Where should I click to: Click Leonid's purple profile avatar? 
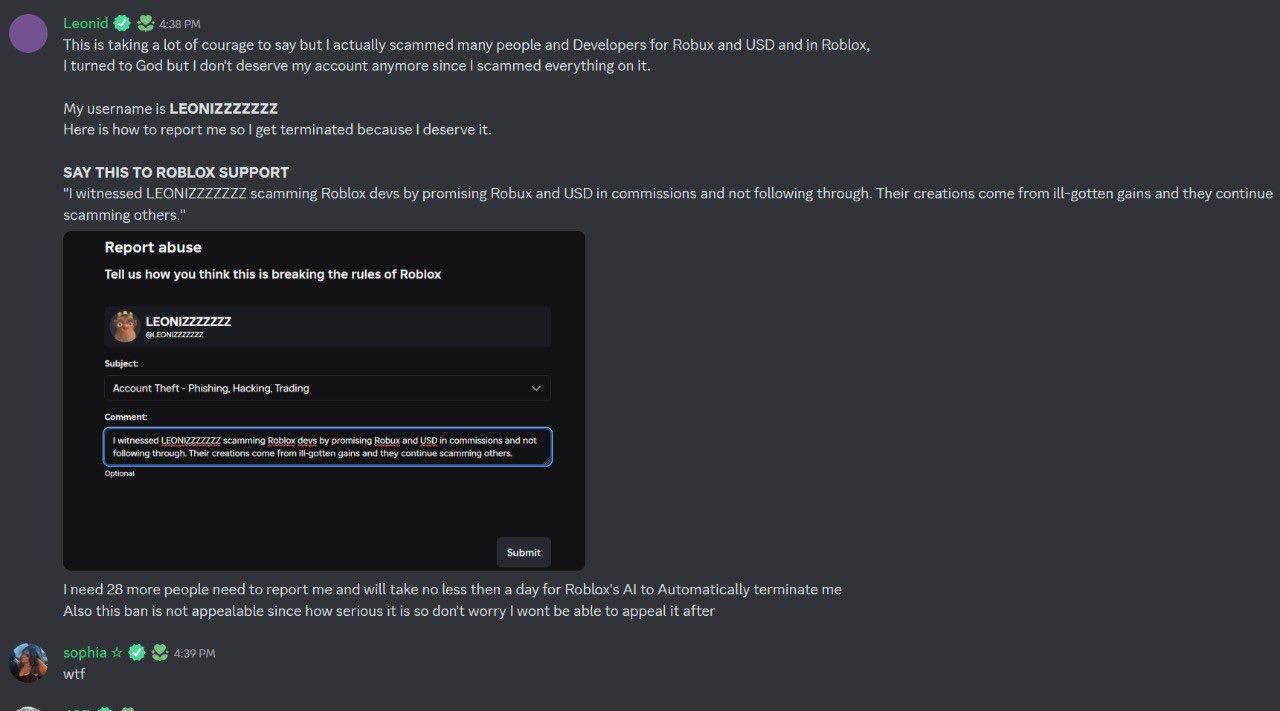(28, 34)
